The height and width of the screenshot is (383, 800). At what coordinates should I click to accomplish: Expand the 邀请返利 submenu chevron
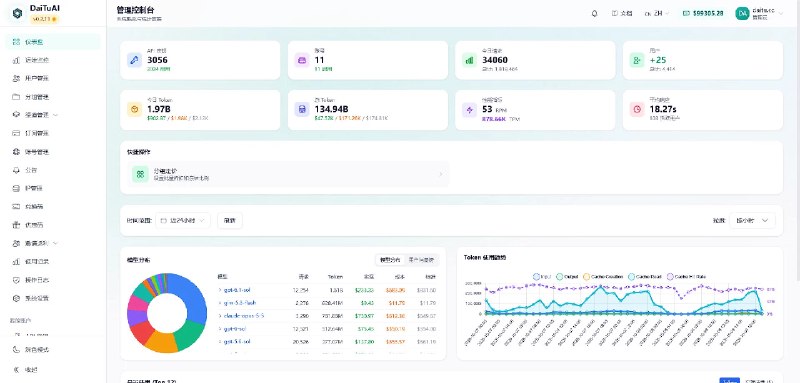tap(55, 243)
